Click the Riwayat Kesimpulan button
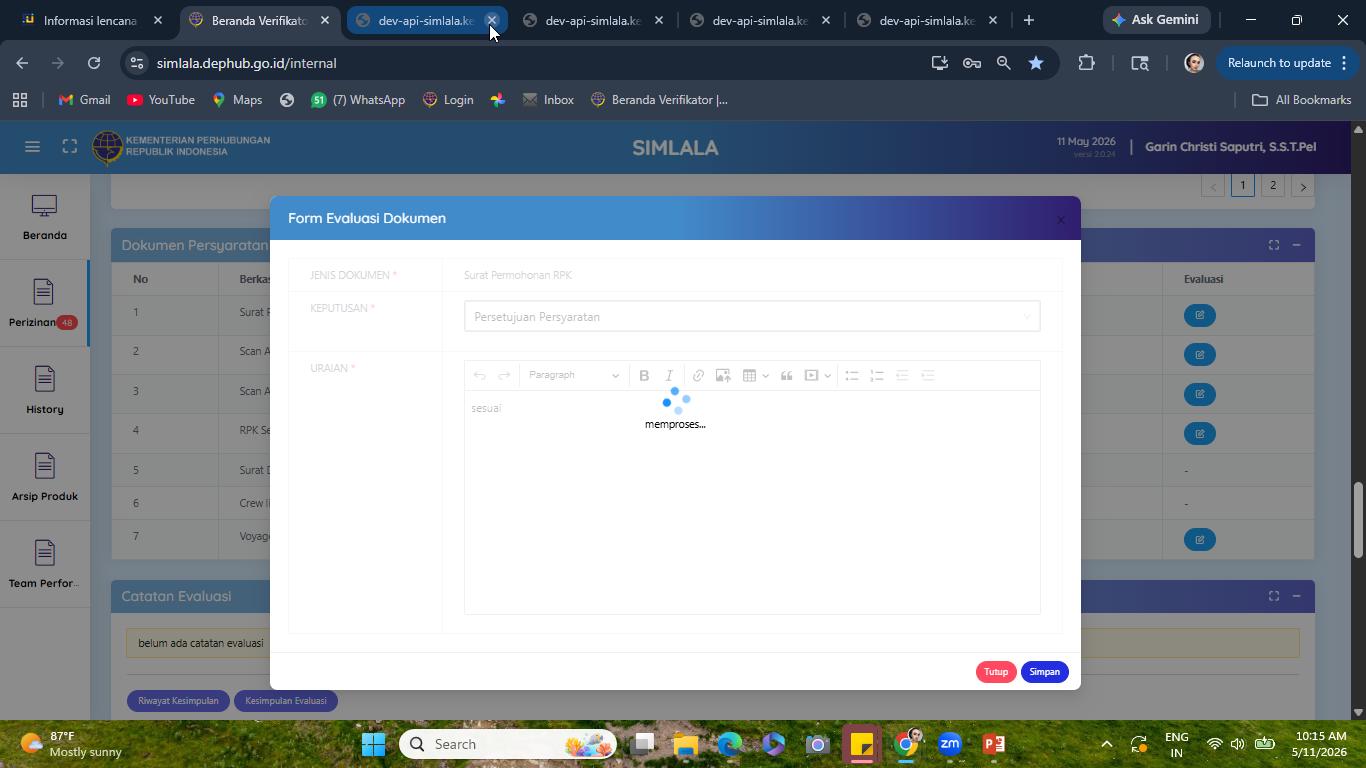1366x768 pixels. (x=178, y=701)
